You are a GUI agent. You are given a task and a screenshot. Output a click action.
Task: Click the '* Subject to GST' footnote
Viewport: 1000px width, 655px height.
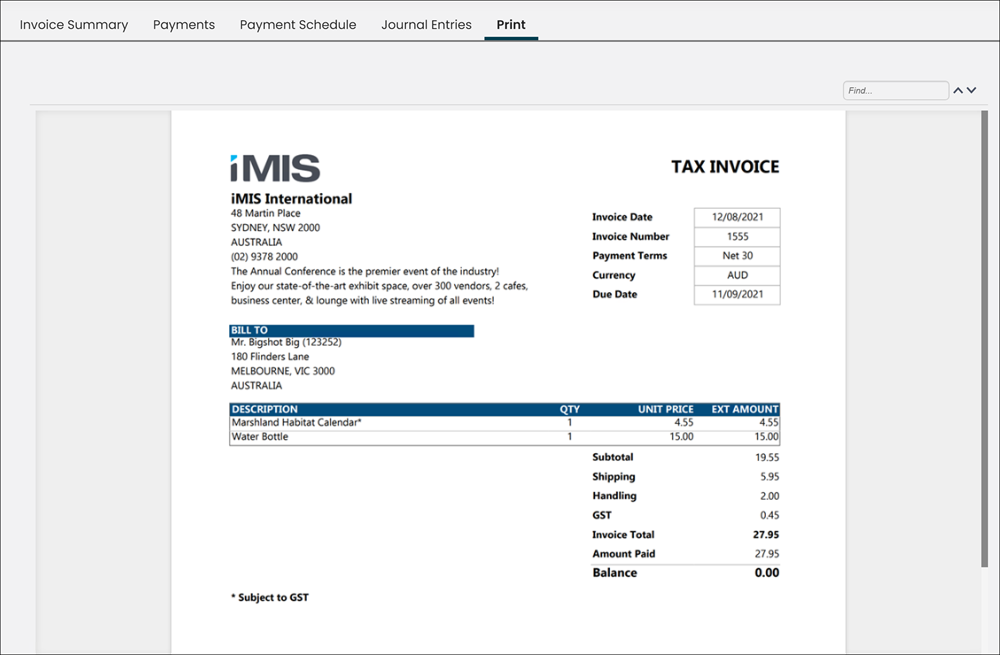pyautogui.click(x=270, y=598)
